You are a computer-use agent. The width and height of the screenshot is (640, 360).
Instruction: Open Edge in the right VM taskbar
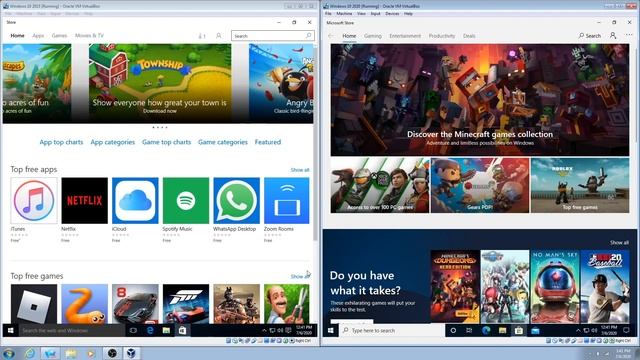click(486, 330)
